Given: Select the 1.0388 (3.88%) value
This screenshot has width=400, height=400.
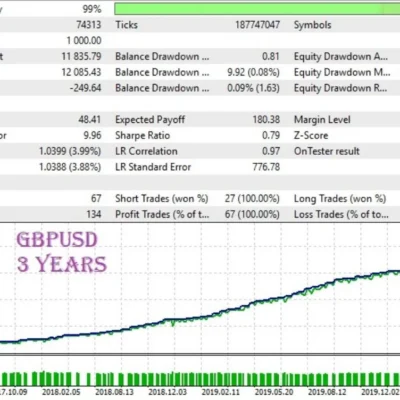Looking at the screenshot, I should (70, 167).
